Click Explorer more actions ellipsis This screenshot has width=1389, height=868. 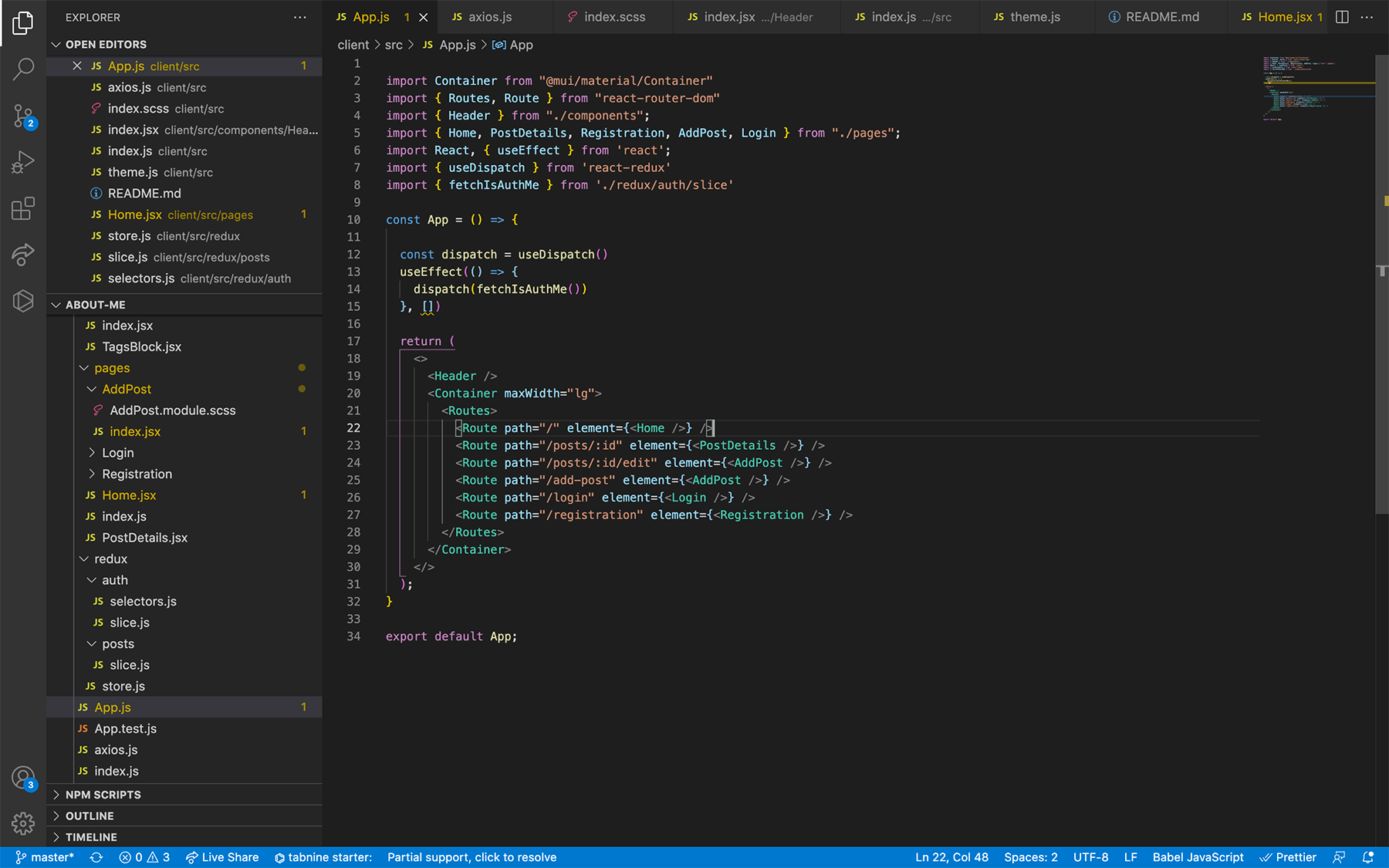[300, 17]
